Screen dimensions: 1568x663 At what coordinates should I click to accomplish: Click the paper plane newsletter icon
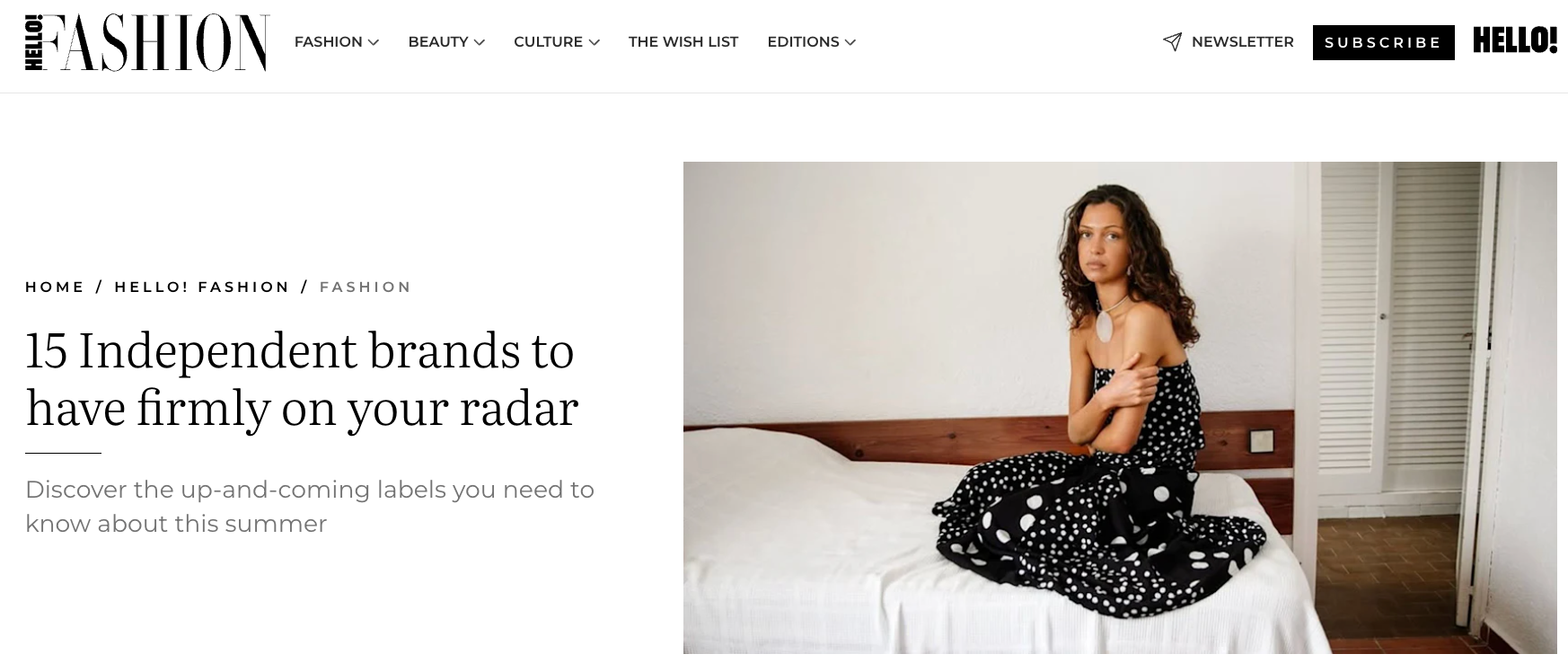[1172, 41]
